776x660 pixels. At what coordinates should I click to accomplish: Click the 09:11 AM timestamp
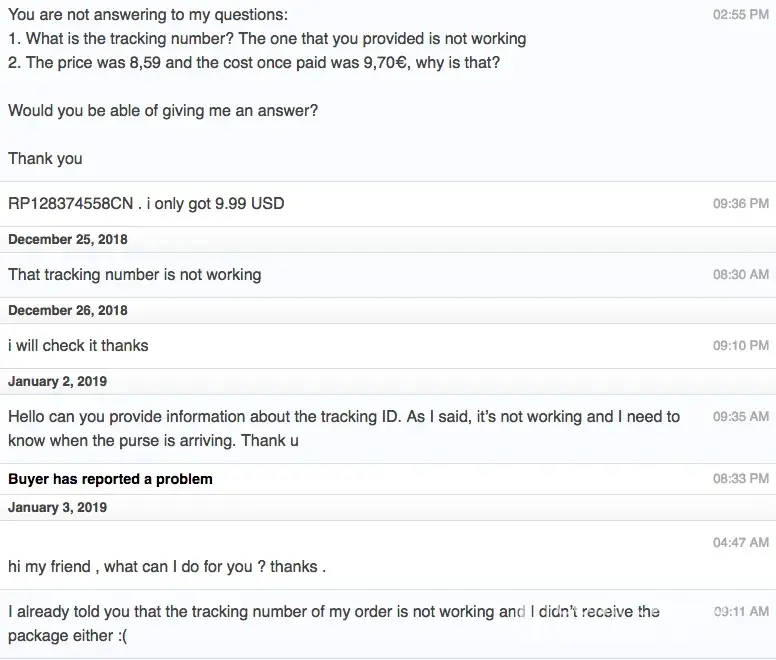740,612
